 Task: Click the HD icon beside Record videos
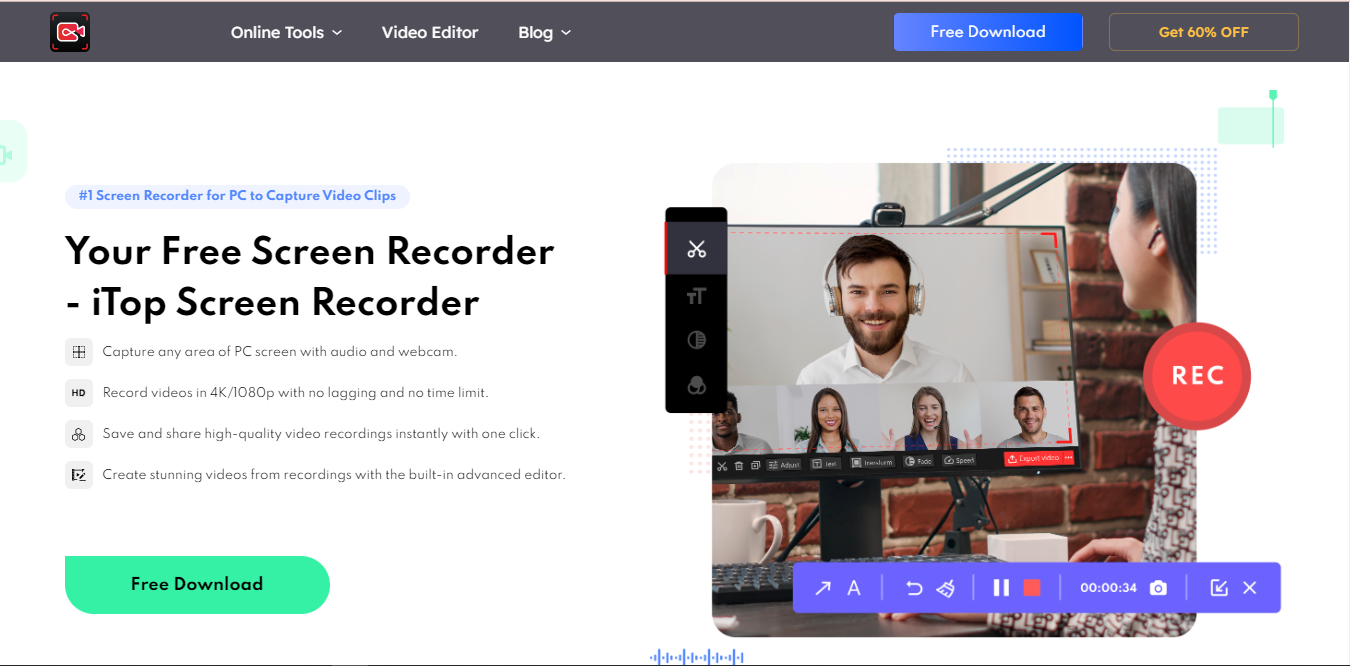[78, 393]
